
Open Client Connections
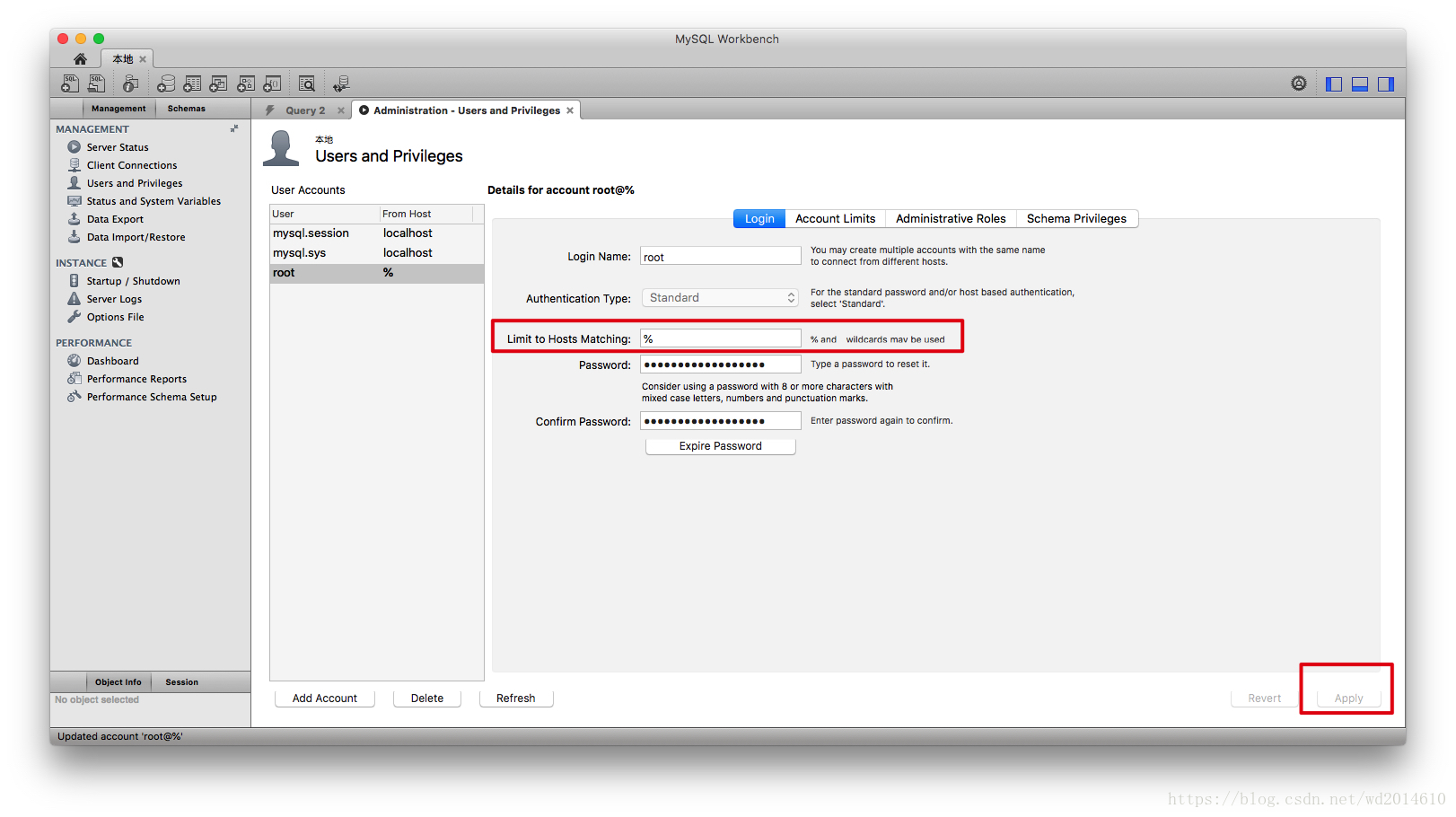132,165
